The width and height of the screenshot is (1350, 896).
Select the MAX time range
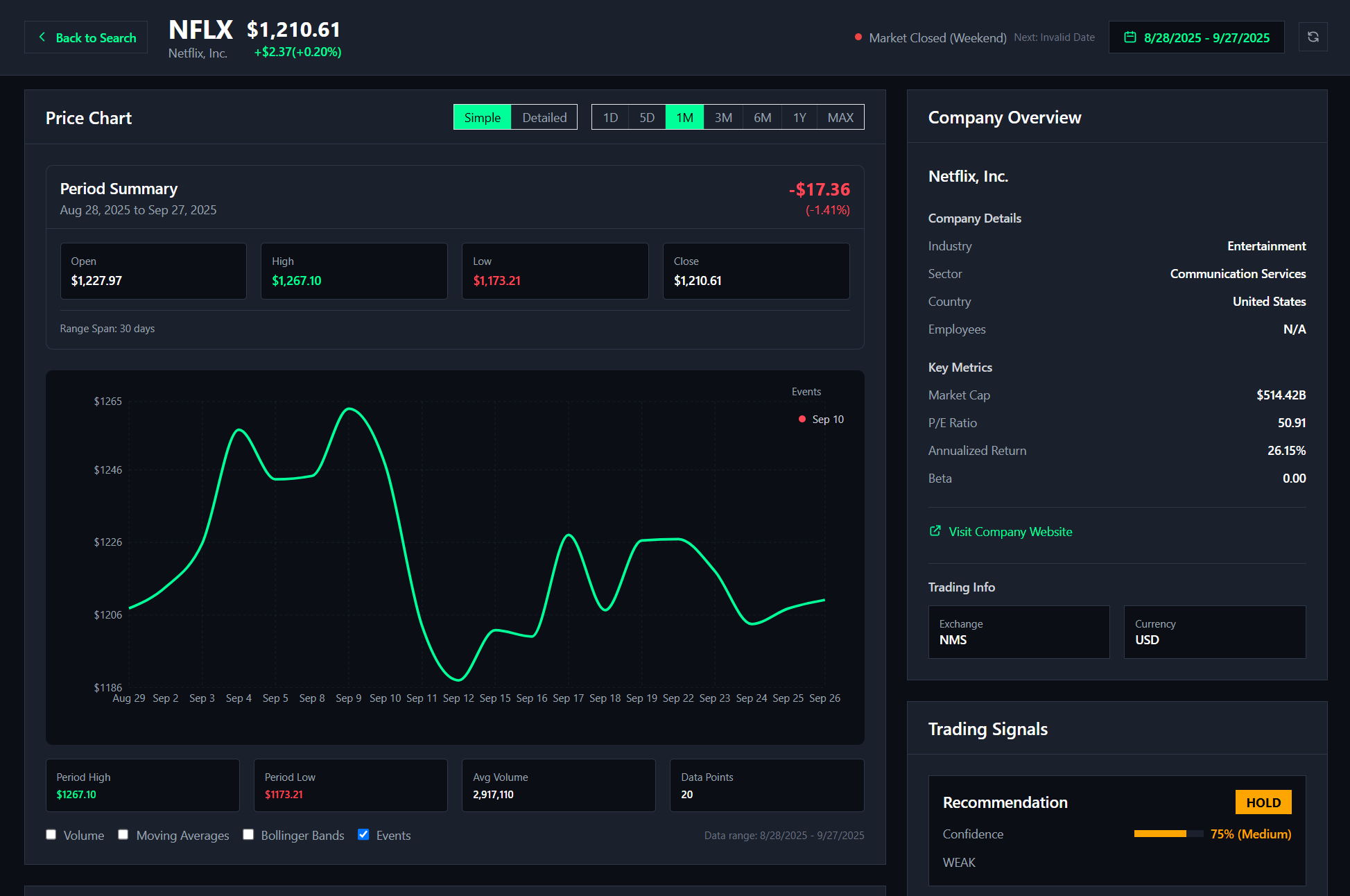(x=840, y=117)
